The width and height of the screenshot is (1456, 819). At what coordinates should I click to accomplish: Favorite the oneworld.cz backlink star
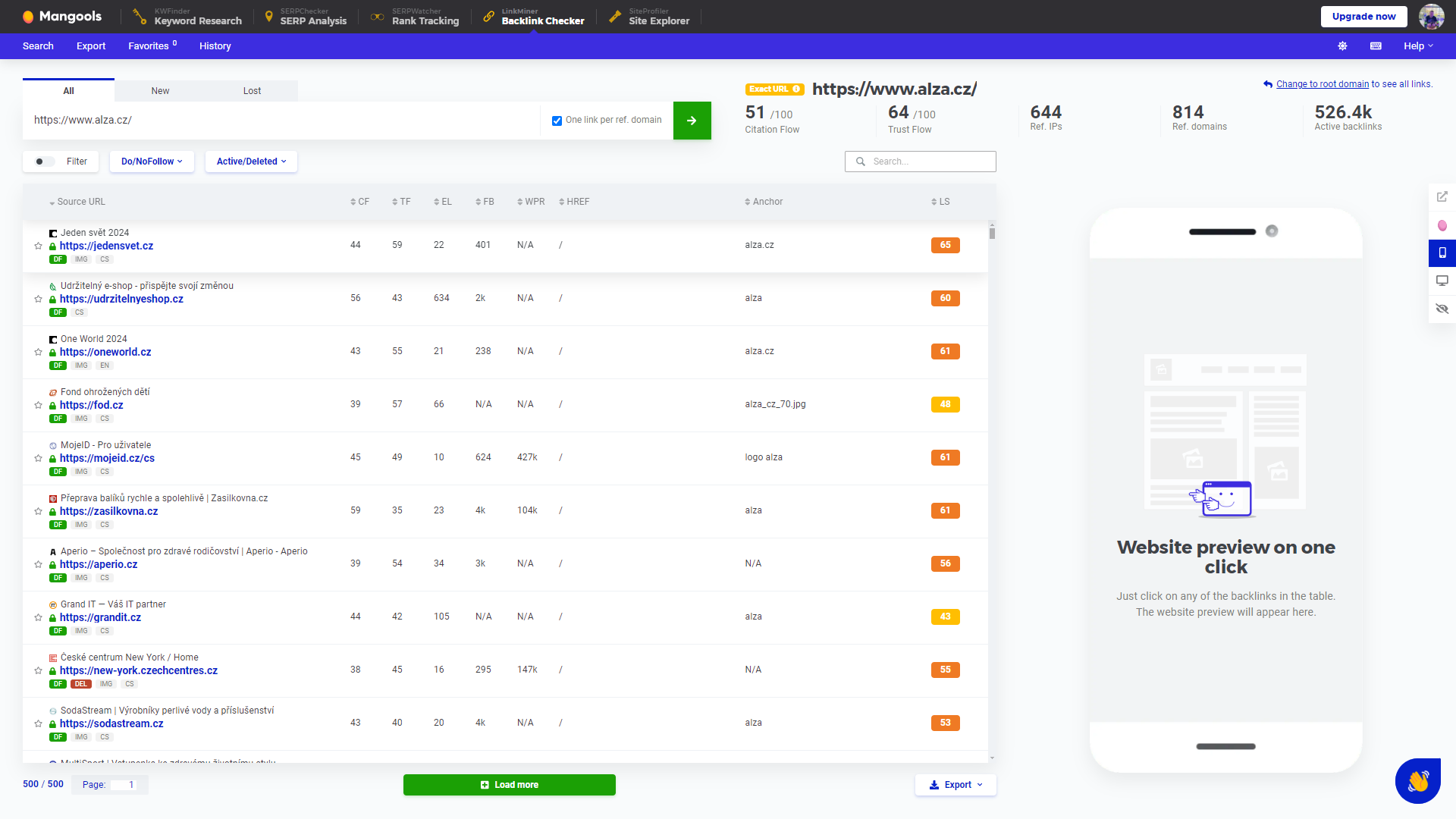38,352
